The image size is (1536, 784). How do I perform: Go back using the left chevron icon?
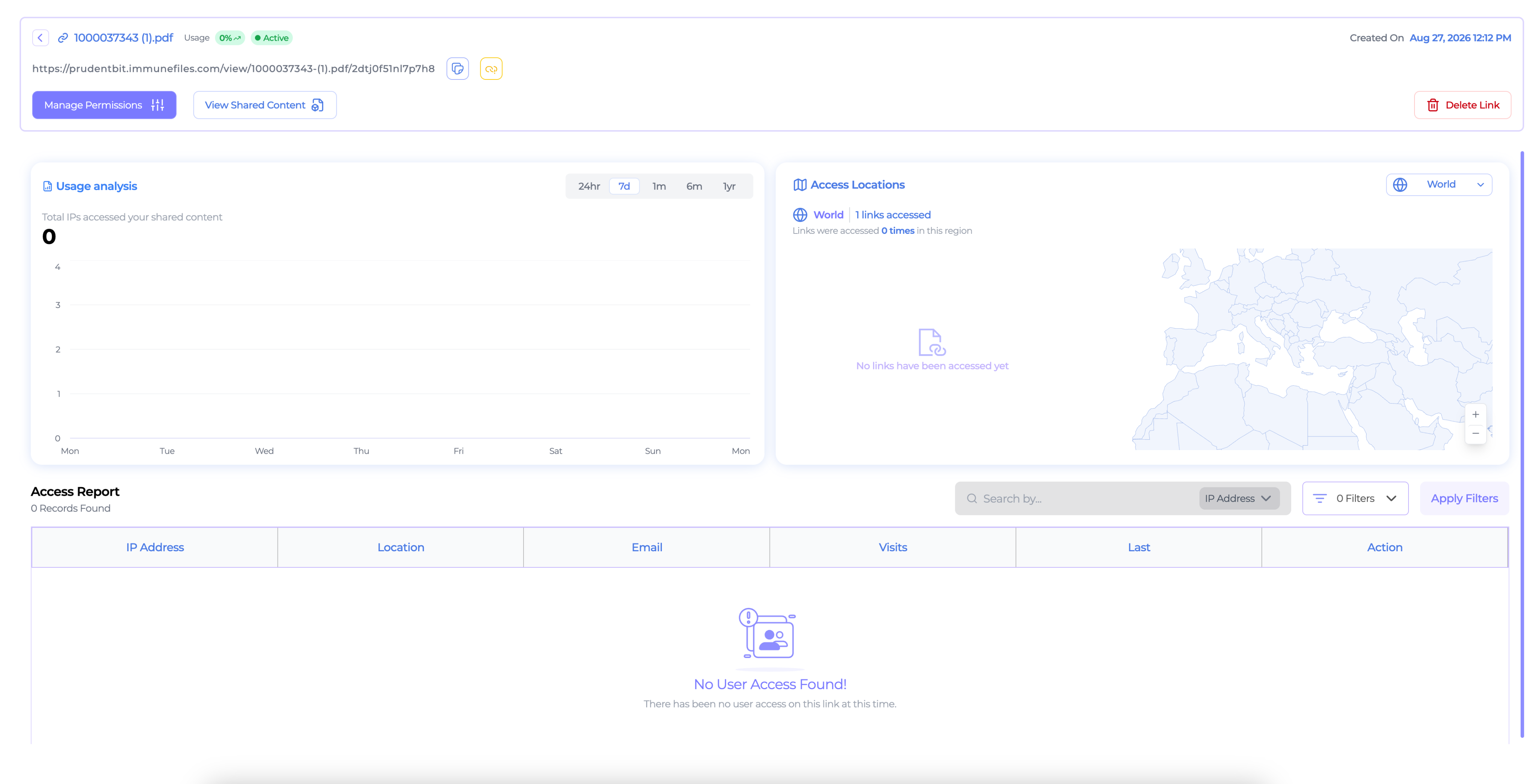tap(40, 37)
